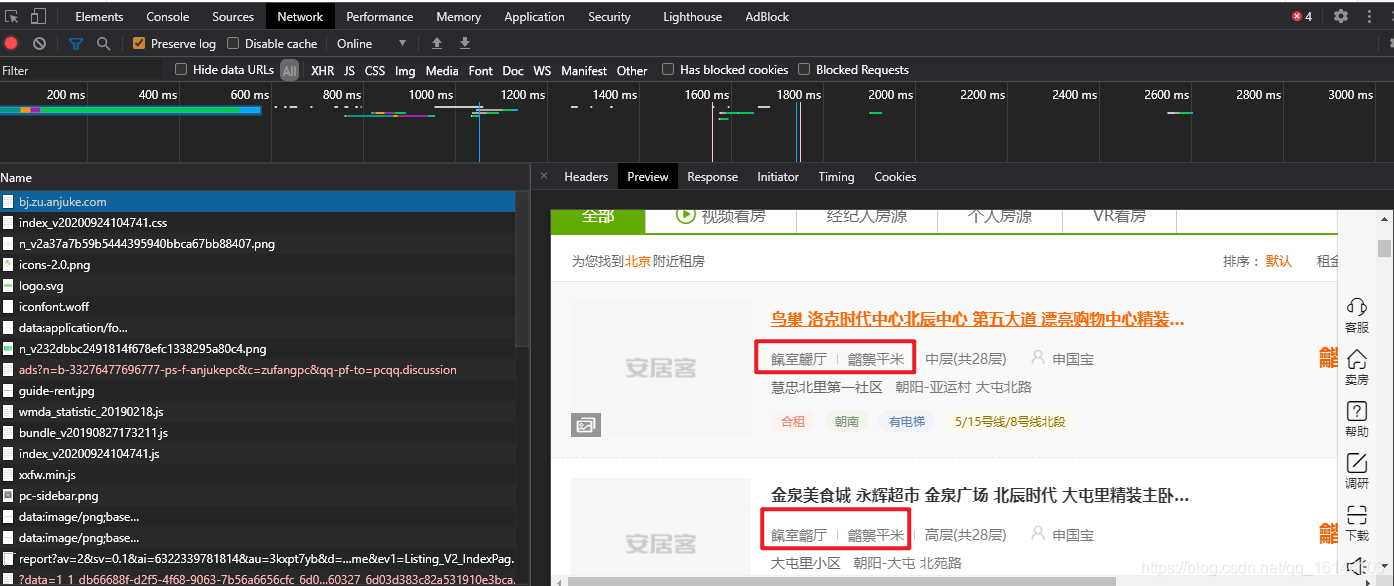Click the Filter text input field

[x=80, y=71]
